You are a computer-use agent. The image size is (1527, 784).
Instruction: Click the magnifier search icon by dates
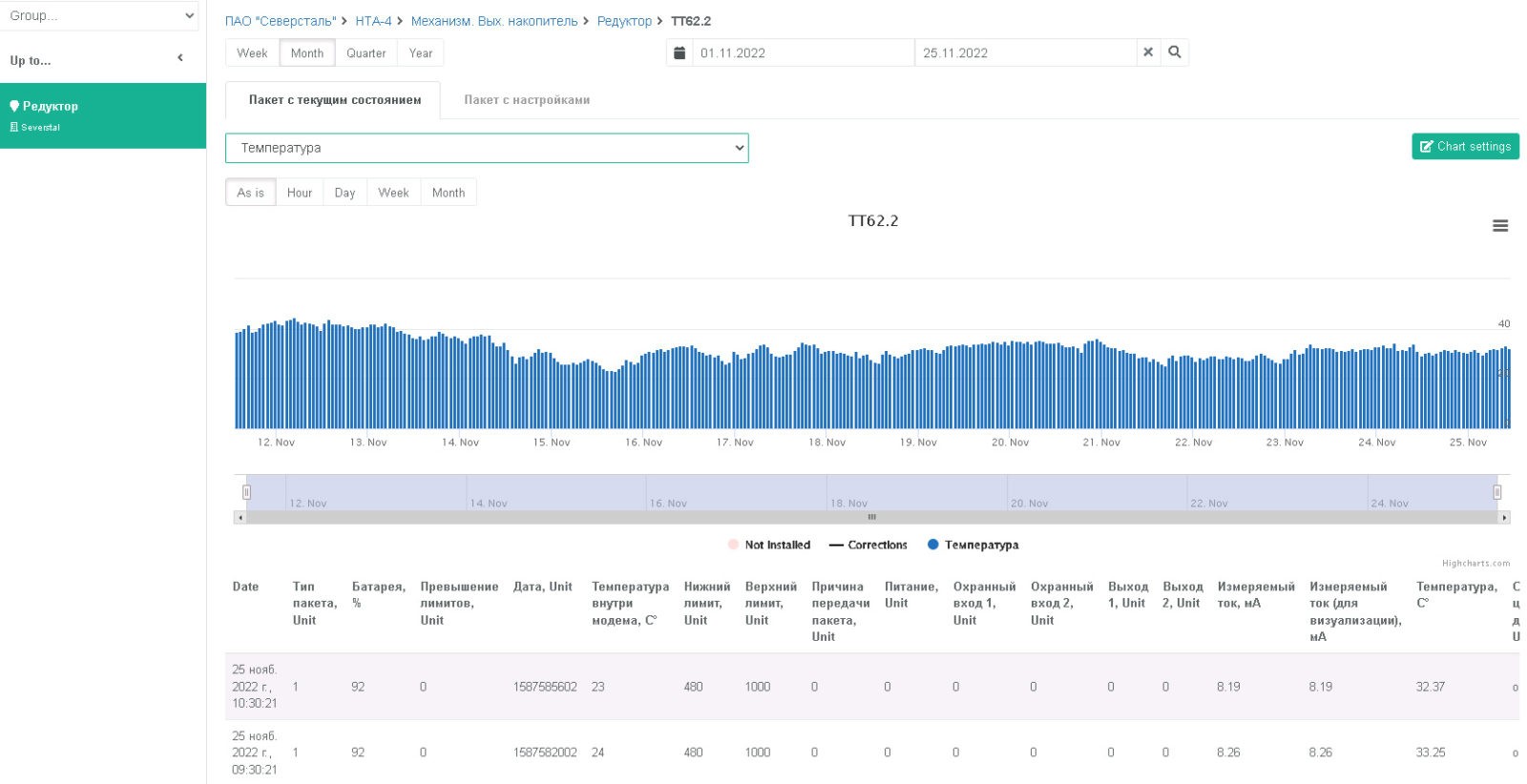[x=1175, y=52]
